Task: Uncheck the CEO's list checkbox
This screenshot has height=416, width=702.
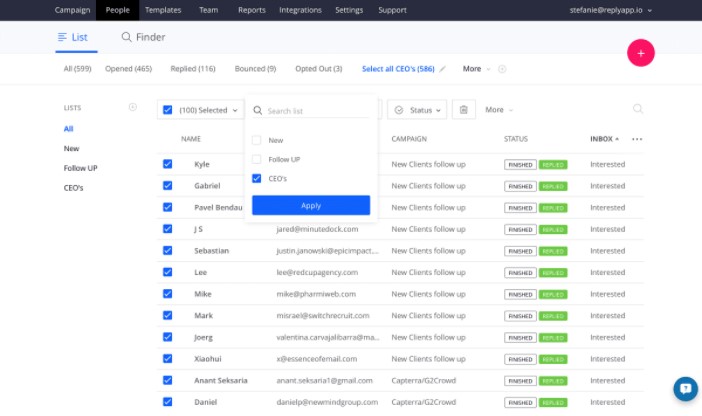Action: (x=257, y=178)
